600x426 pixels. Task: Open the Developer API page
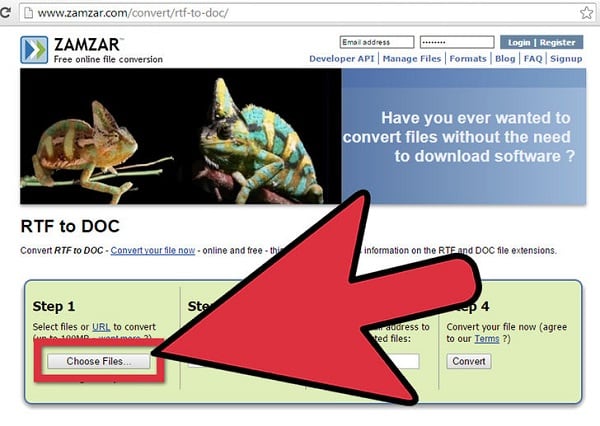[342, 59]
